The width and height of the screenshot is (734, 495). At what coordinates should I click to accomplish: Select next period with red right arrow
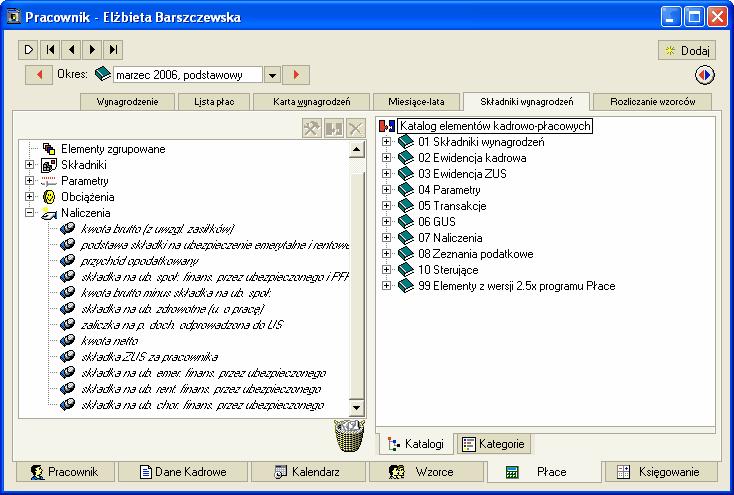296,74
